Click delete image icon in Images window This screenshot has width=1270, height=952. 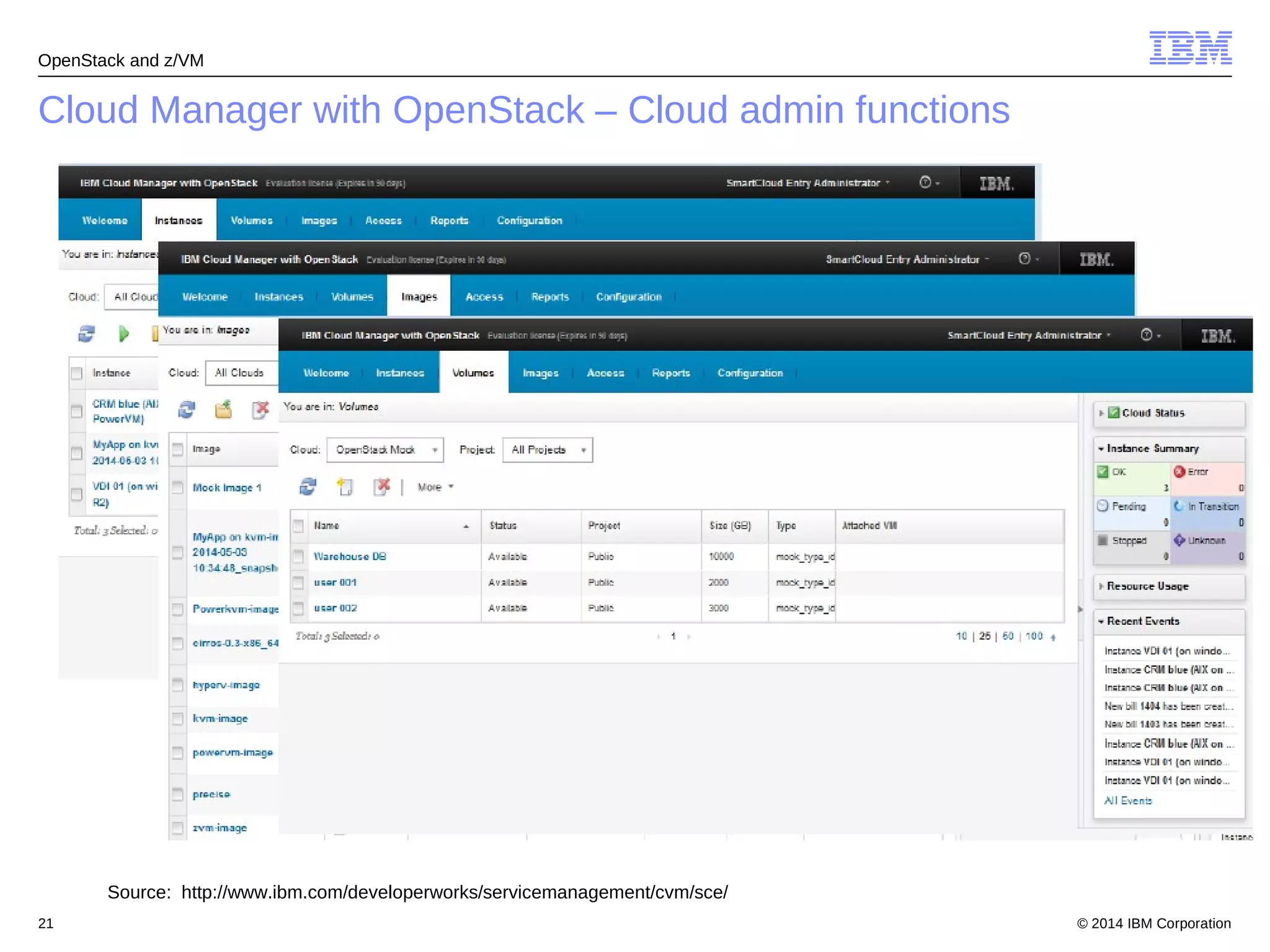click(261, 410)
